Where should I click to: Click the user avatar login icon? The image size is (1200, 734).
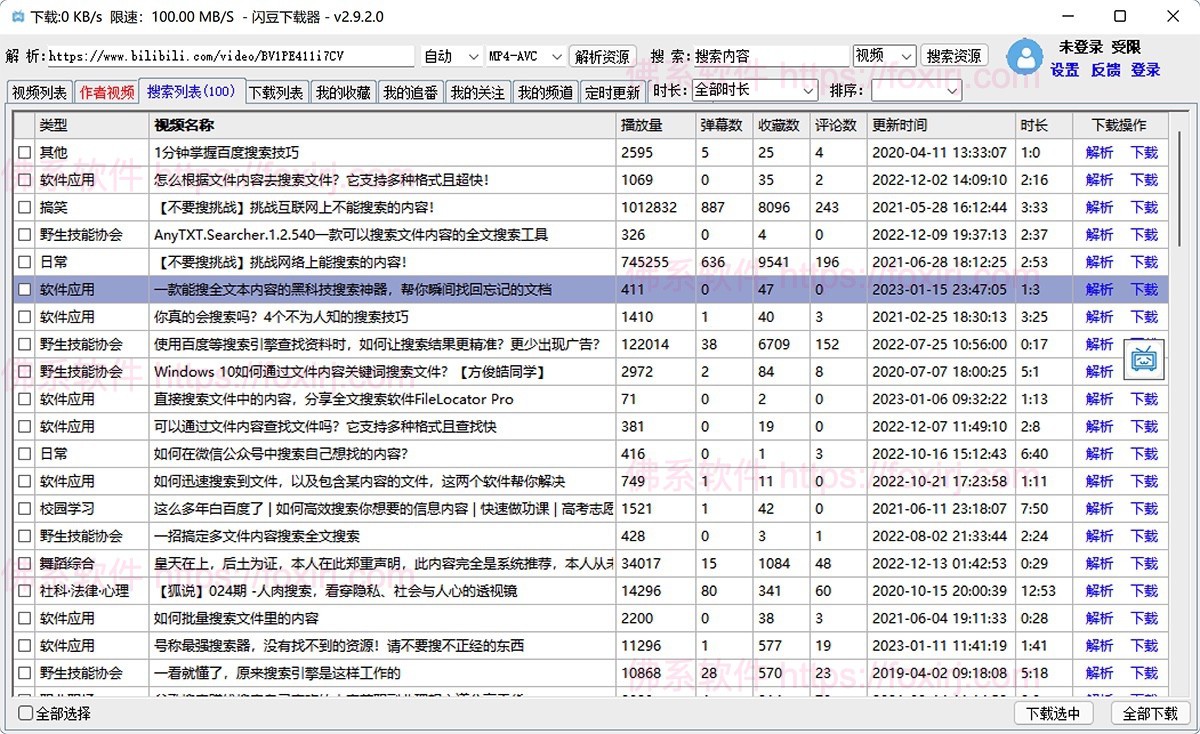tap(1025, 57)
